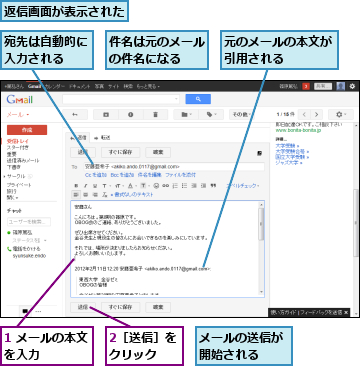Click the top bar settings gear icon

352,86
